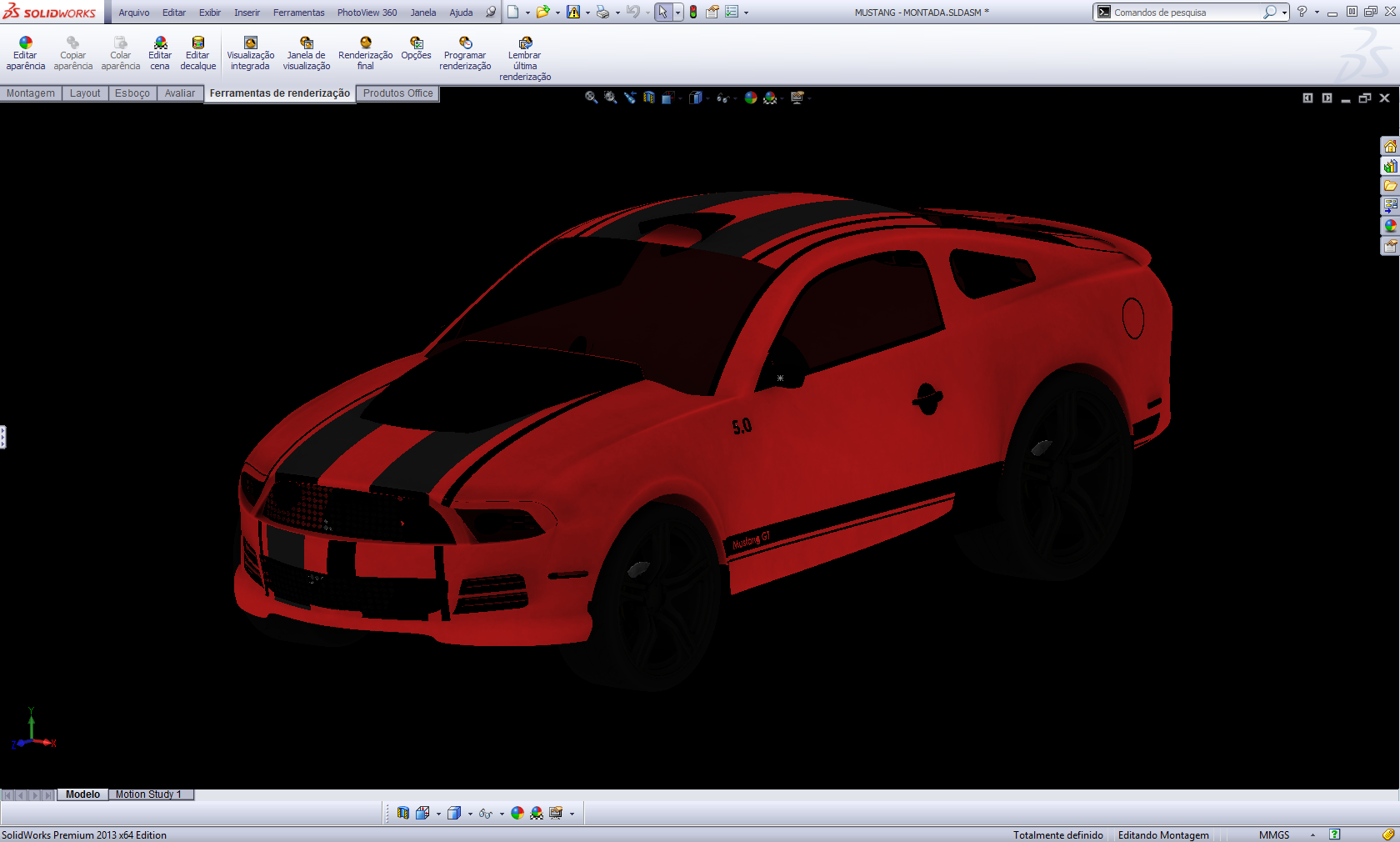The height and width of the screenshot is (842, 1400).
Task: Start Renderização final
Action: pyautogui.click(x=365, y=53)
